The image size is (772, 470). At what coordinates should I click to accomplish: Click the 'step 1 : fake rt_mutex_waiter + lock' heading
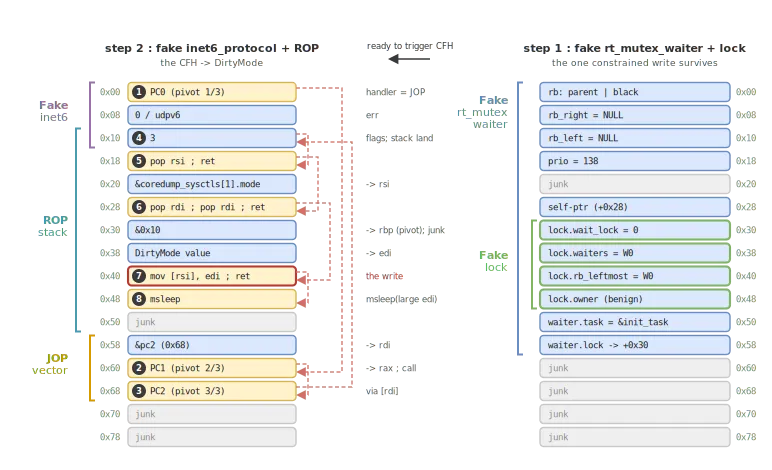tap(634, 48)
